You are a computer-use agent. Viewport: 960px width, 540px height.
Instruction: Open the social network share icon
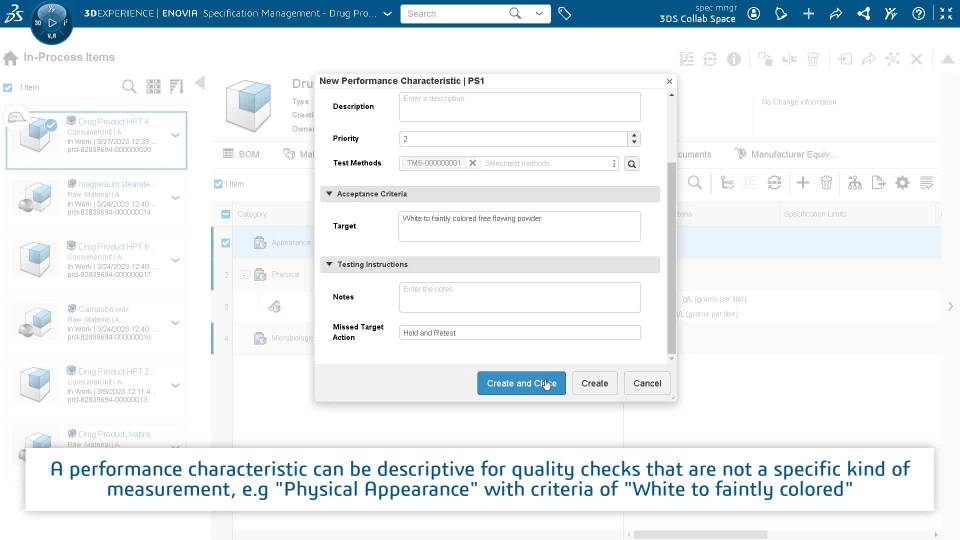click(863, 13)
